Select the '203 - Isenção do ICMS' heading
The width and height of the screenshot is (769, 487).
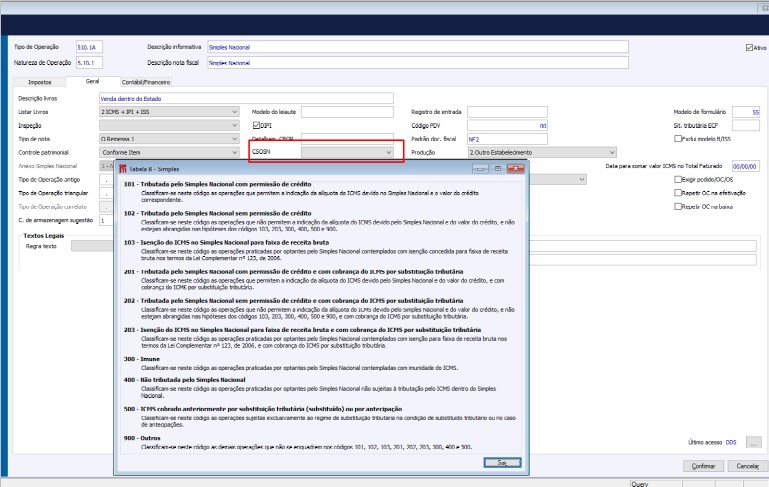(x=302, y=330)
